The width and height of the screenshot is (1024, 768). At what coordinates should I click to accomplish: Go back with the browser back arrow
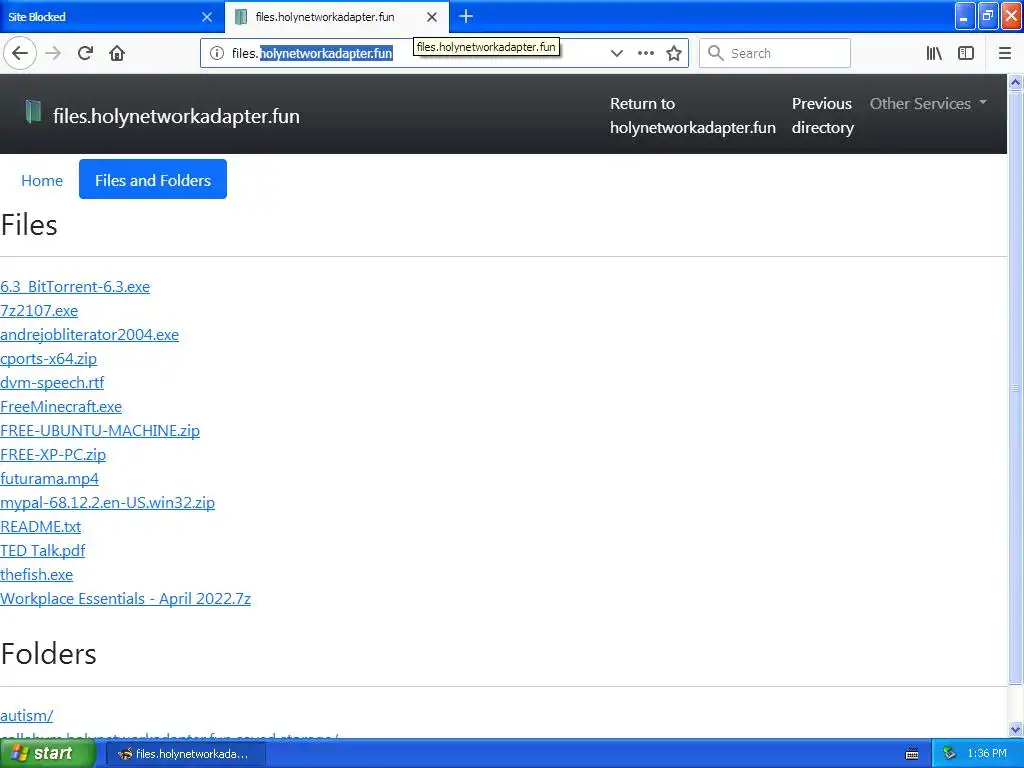coord(20,53)
